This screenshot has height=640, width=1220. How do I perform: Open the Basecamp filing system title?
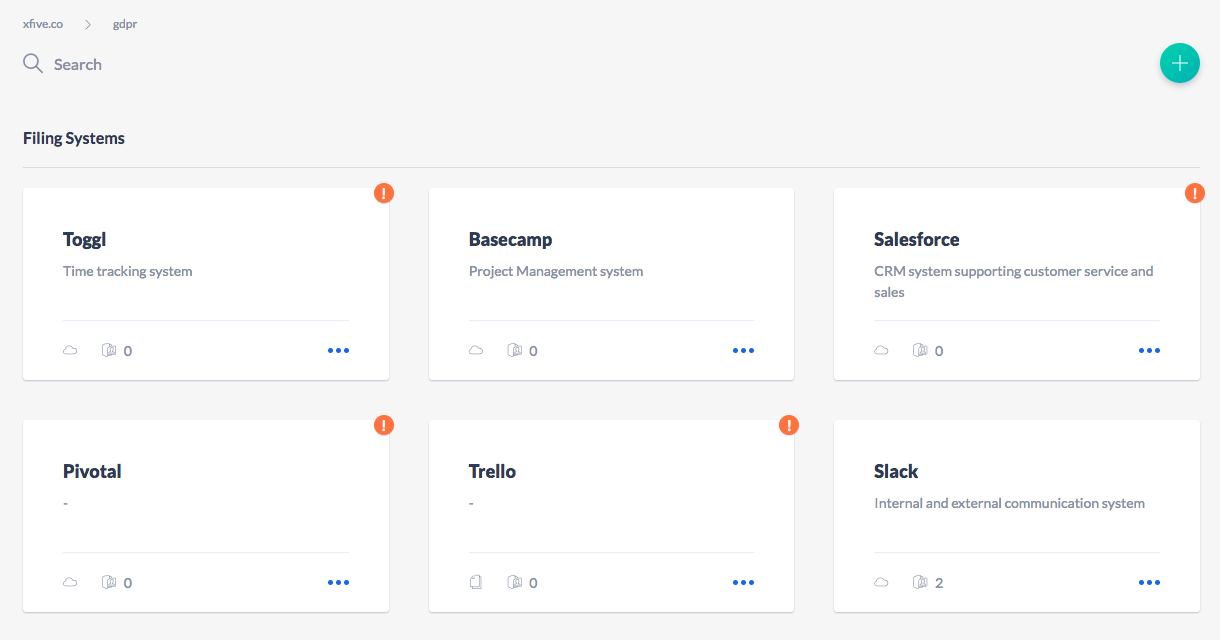(510, 240)
